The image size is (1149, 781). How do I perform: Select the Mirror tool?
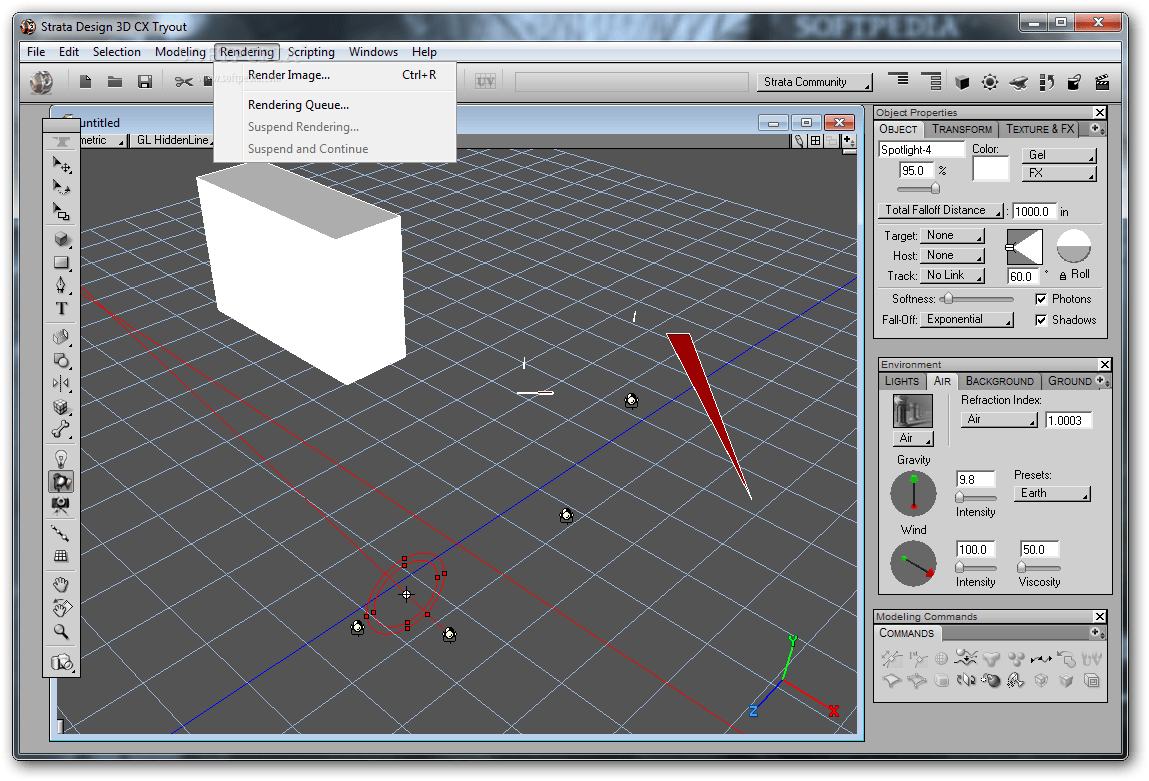tap(62, 383)
